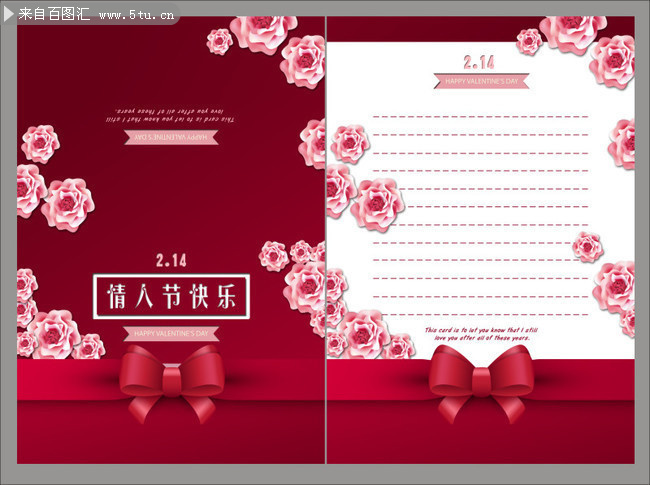The image size is (650, 485).
Task: Select the 2.14 date on the red cover
Action: click(171, 260)
